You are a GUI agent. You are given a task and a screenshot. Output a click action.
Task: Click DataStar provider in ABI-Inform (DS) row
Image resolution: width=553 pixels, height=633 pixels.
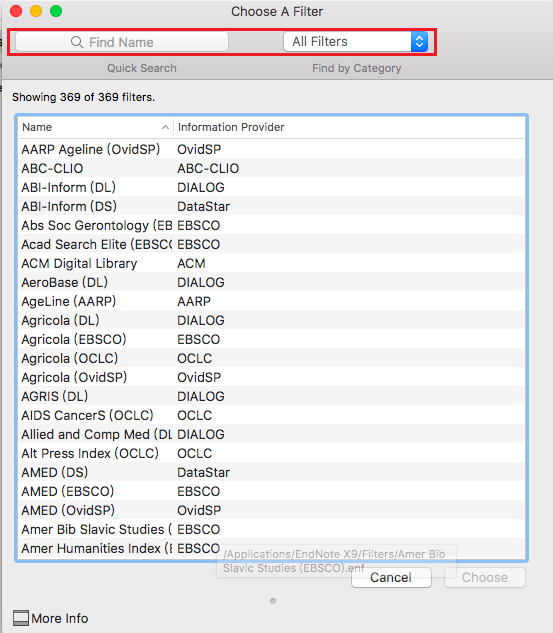(x=203, y=206)
